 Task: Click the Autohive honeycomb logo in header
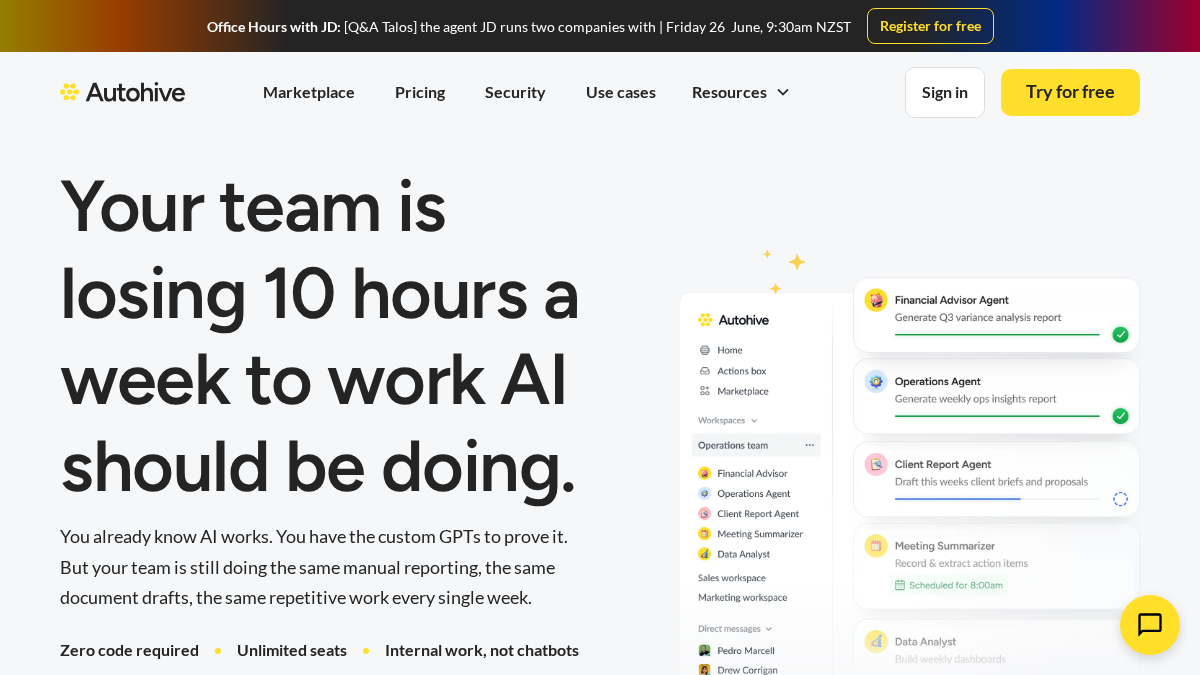122,92
